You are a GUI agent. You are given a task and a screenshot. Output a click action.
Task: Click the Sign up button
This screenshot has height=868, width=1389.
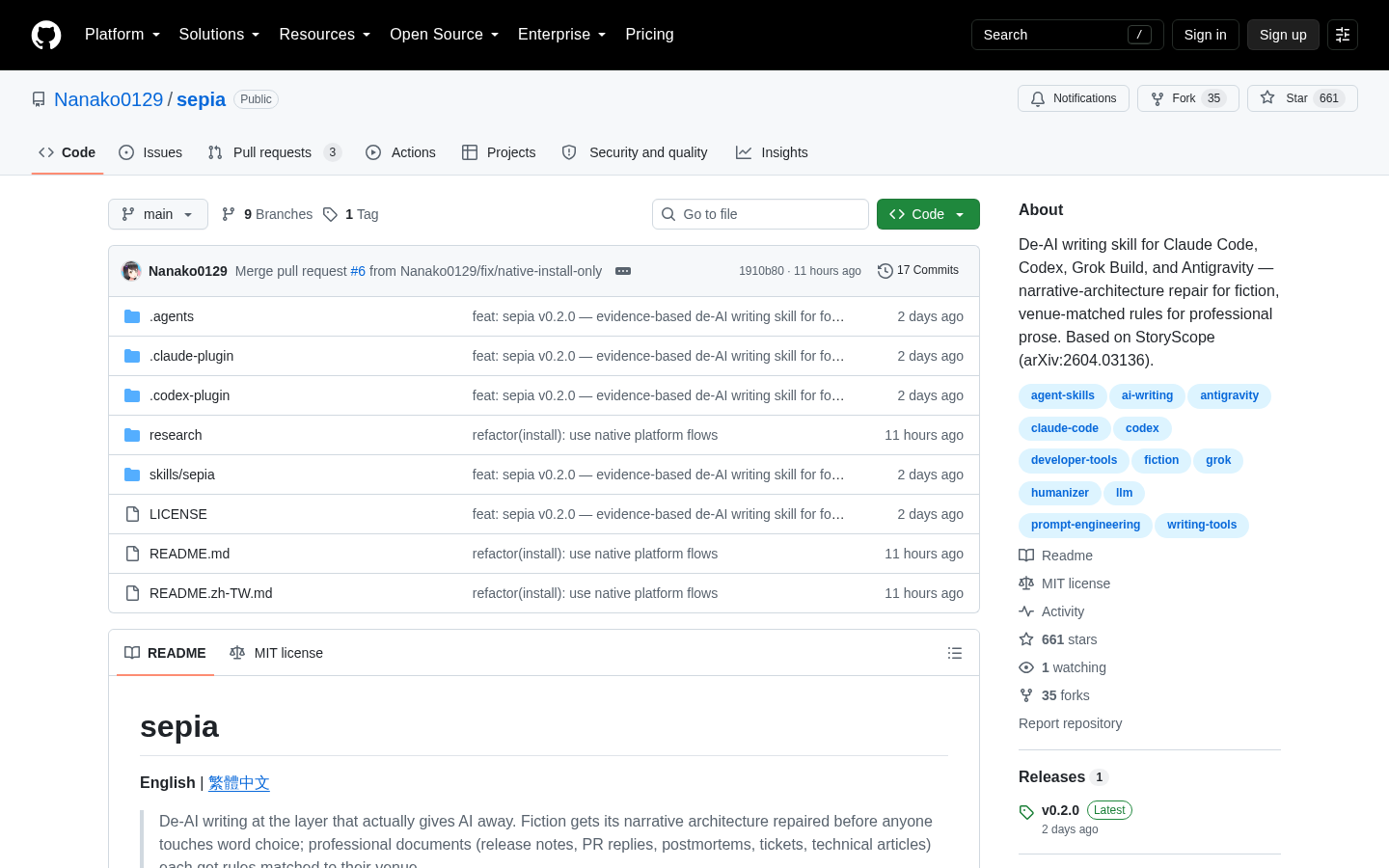pyautogui.click(x=1283, y=35)
